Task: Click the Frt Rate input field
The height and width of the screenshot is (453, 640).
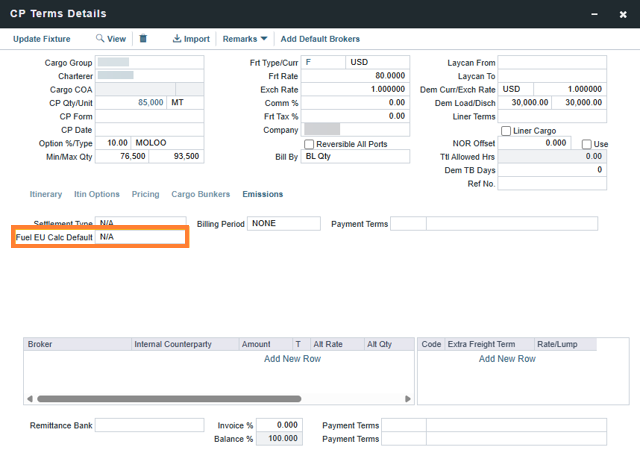Action: pyautogui.click(x=355, y=76)
